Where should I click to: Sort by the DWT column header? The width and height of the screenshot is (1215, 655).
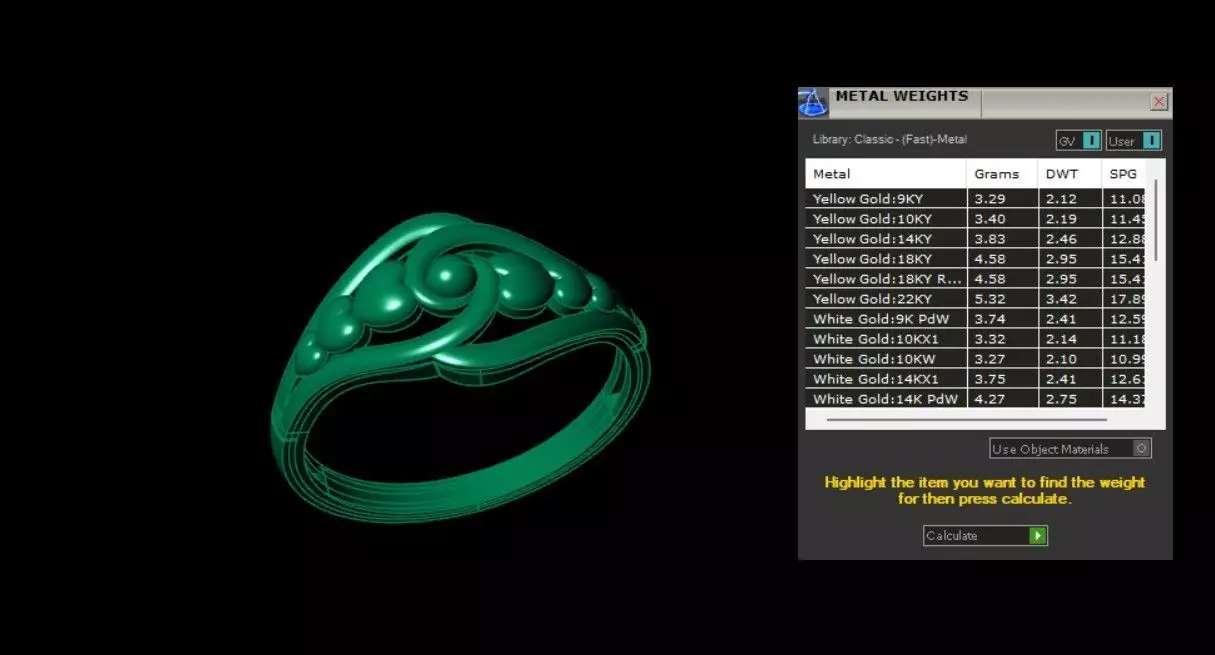[x=1070, y=174]
